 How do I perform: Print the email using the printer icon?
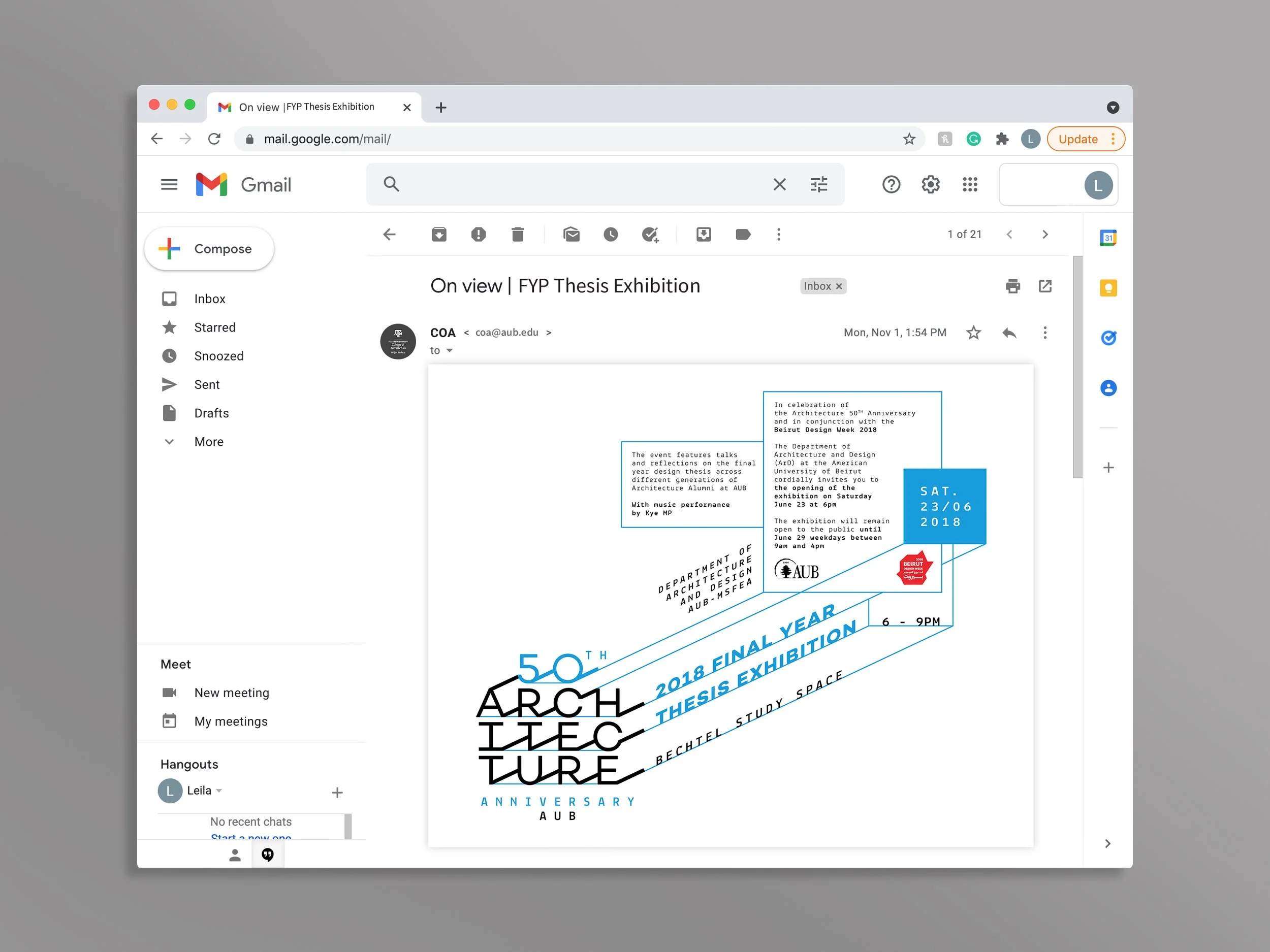coord(1013,286)
